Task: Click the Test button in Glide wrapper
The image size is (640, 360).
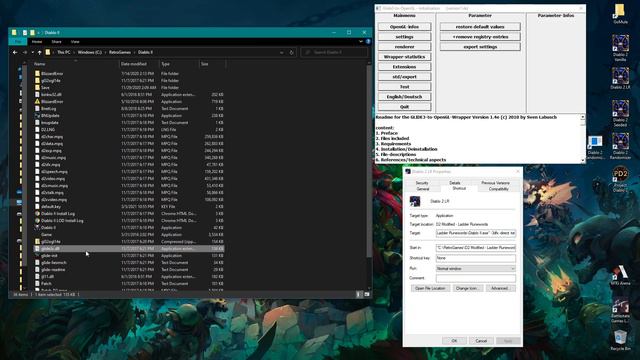Action: click(x=404, y=87)
